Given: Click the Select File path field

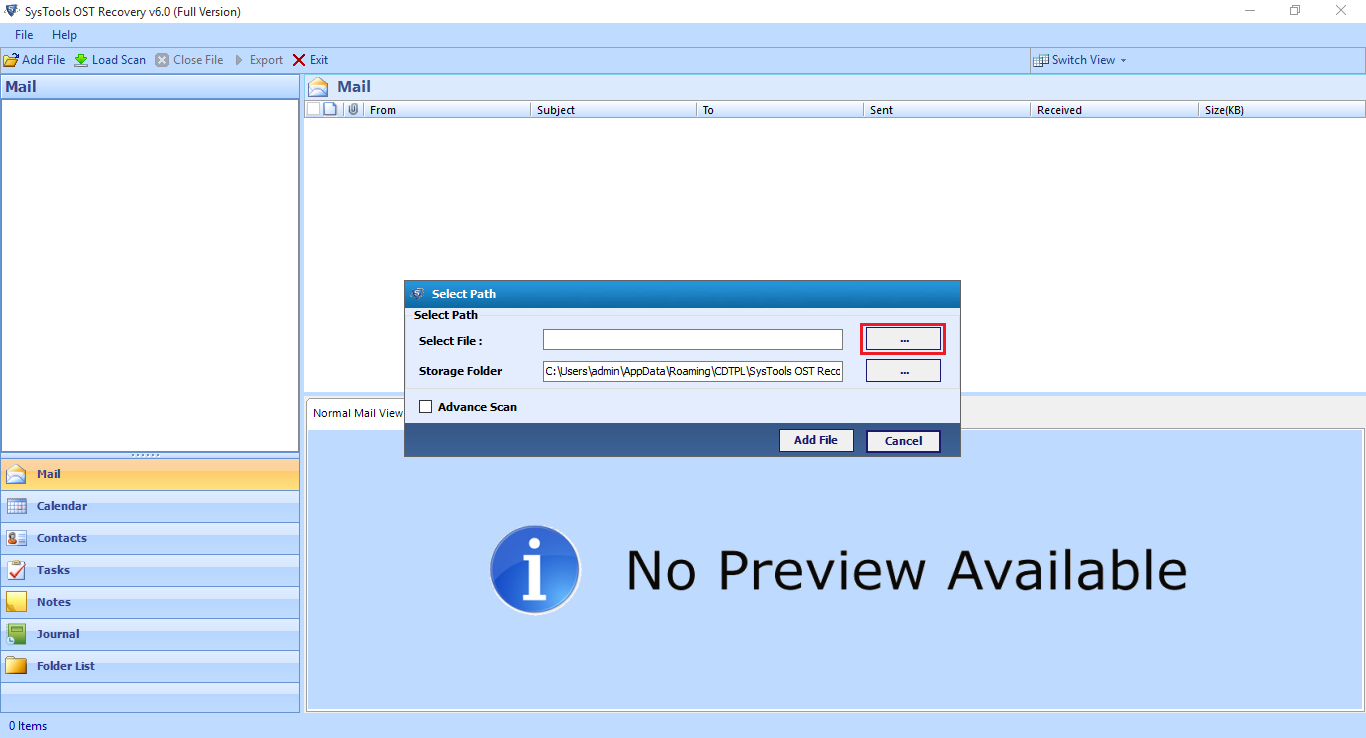Looking at the screenshot, I should coord(693,340).
